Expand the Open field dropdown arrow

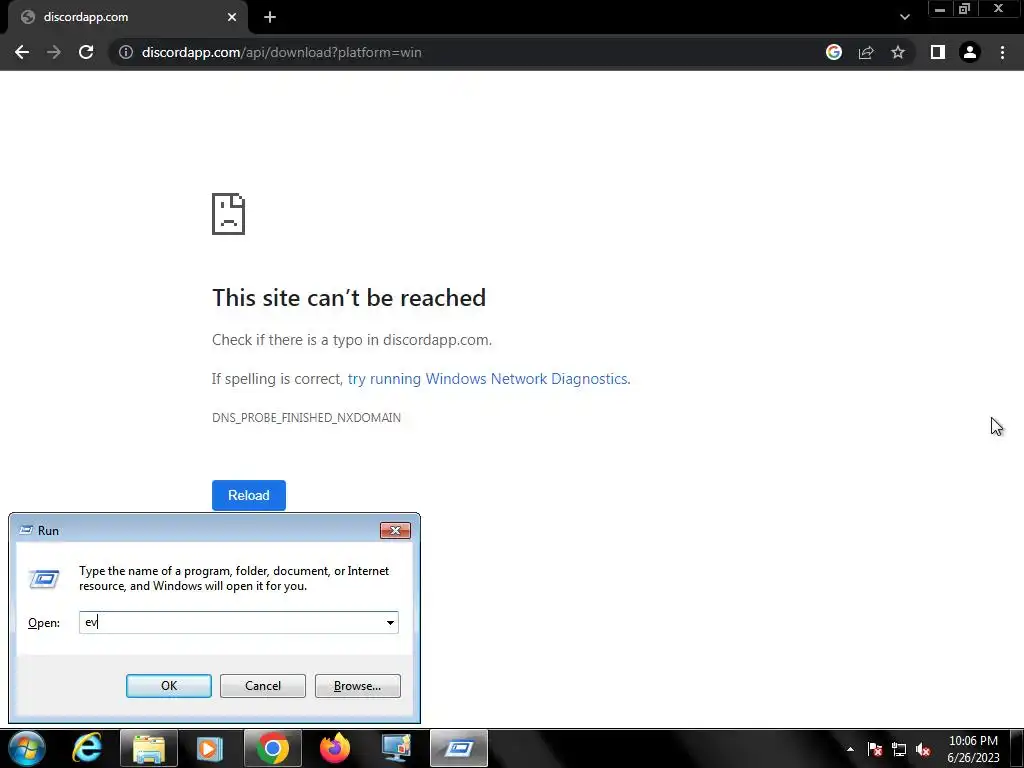pyautogui.click(x=391, y=622)
